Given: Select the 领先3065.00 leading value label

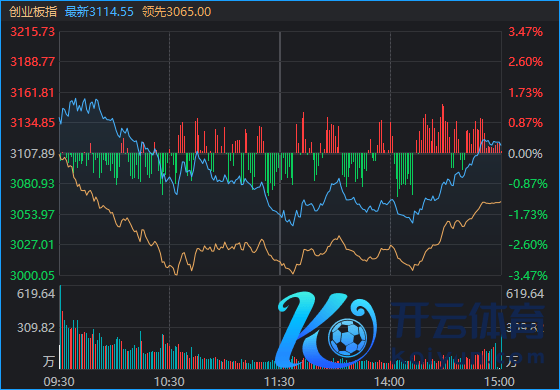Looking at the screenshot, I should tap(176, 11).
